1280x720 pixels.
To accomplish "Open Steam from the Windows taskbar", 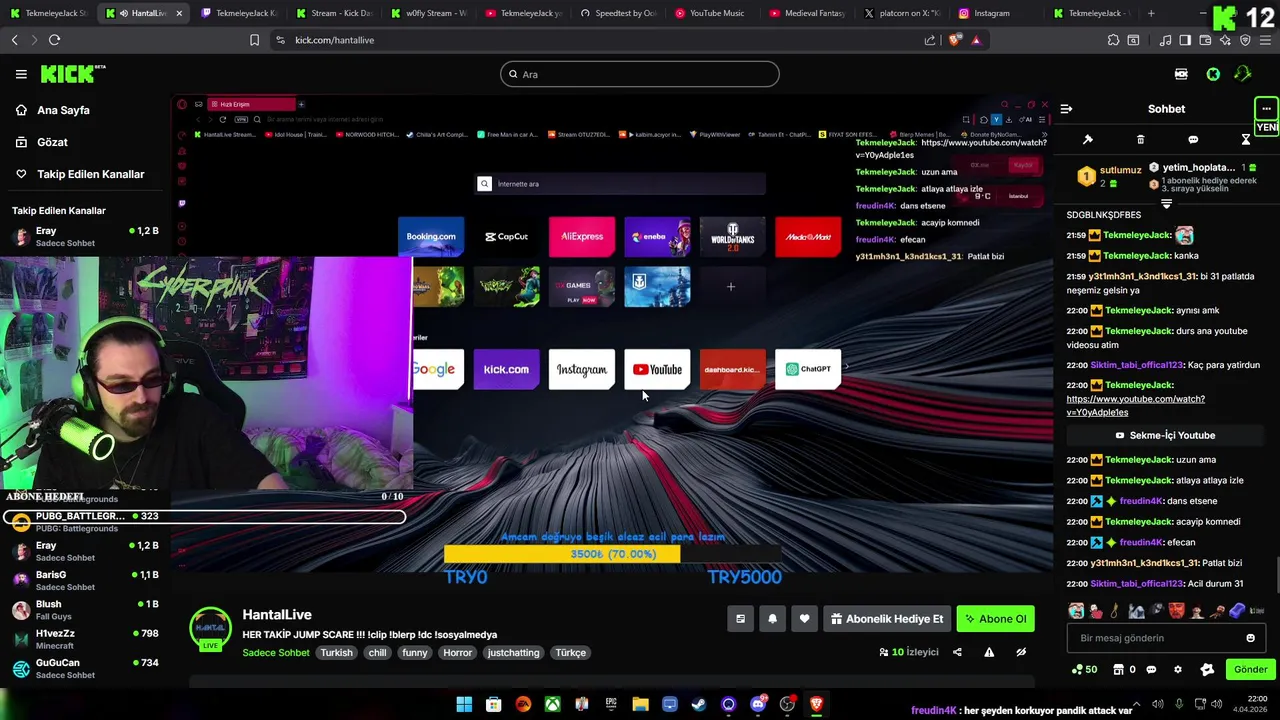I will (x=699, y=704).
